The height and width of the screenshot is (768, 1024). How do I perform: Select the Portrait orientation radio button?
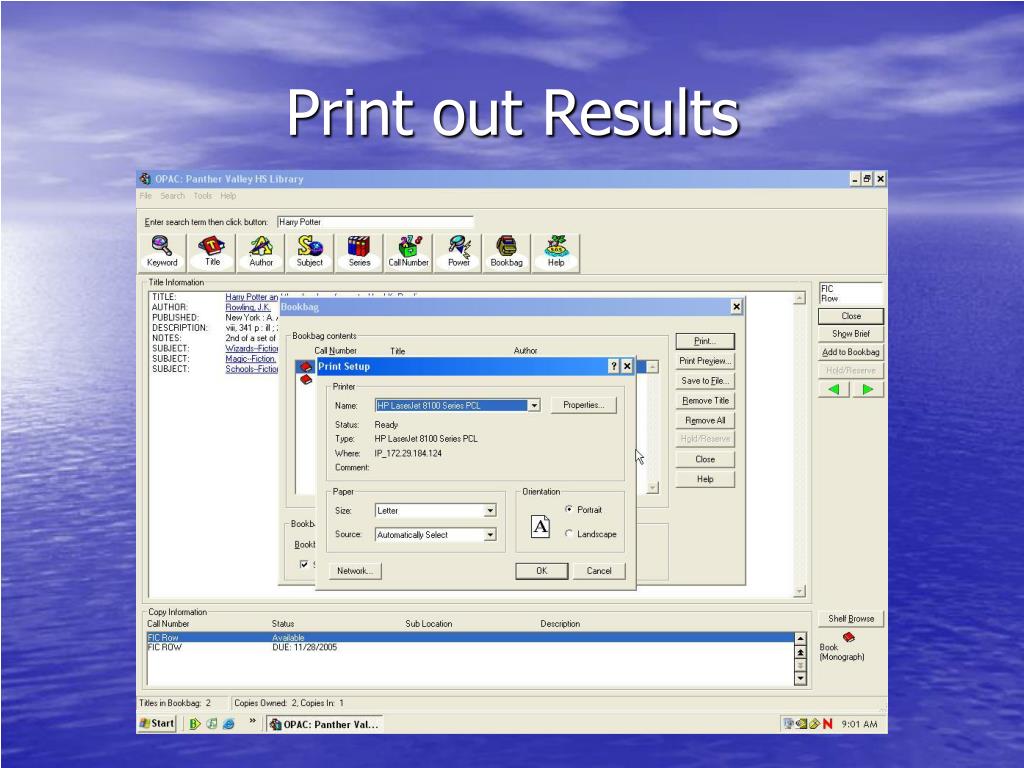(x=569, y=509)
